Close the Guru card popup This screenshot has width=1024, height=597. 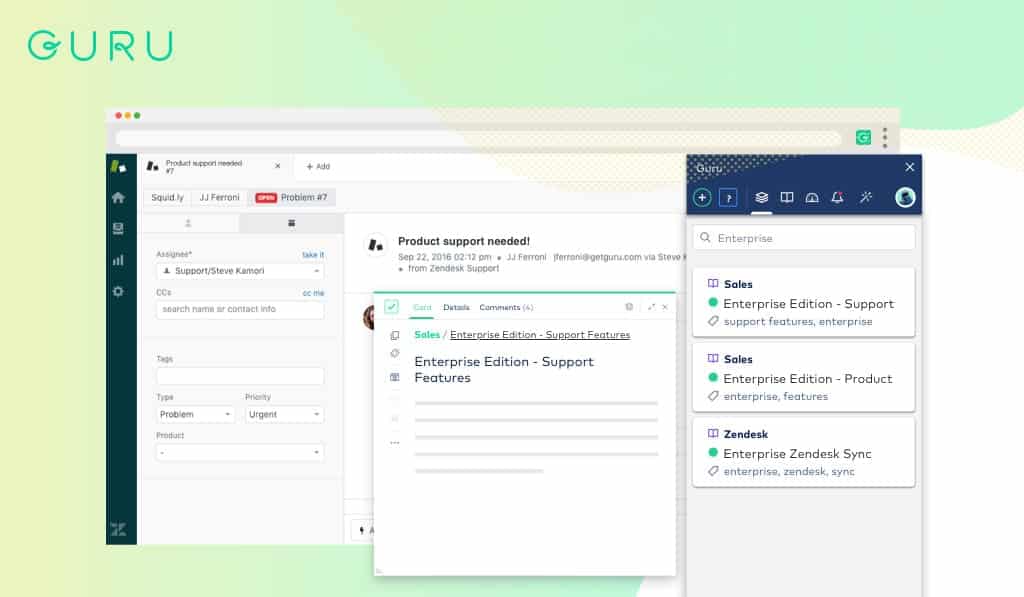tap(665, 306)
